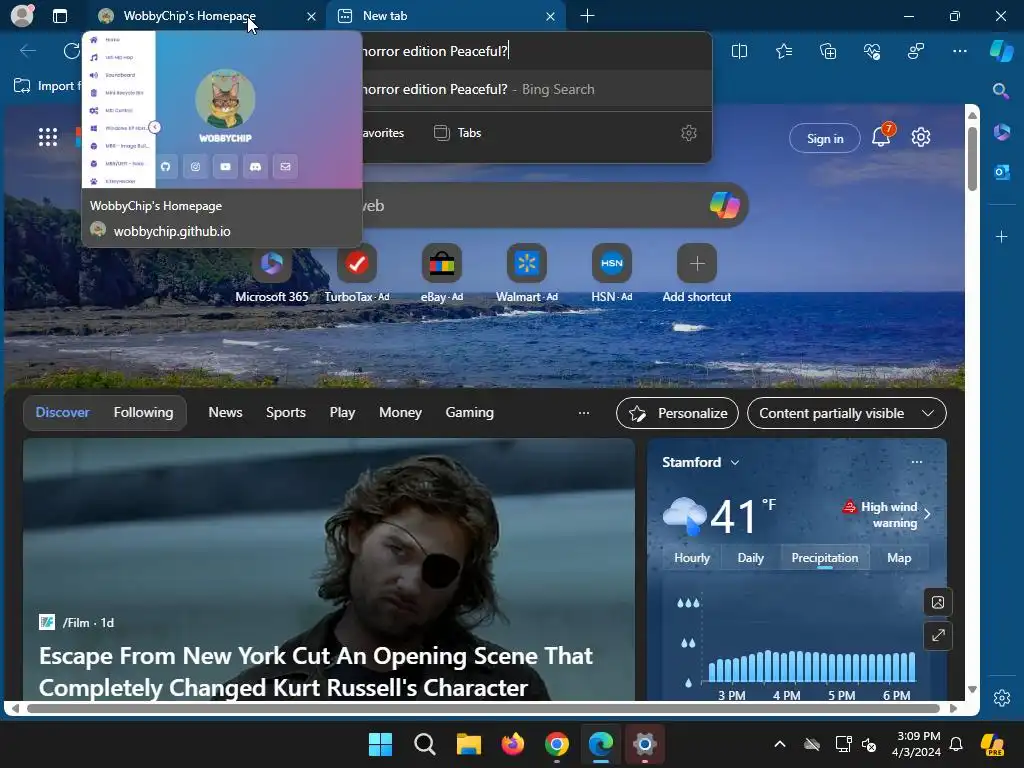Click the vertical page scrollbar thumb
This screenshot has width=1024, height=768.
pyautogui.click(x=972, y=159)
